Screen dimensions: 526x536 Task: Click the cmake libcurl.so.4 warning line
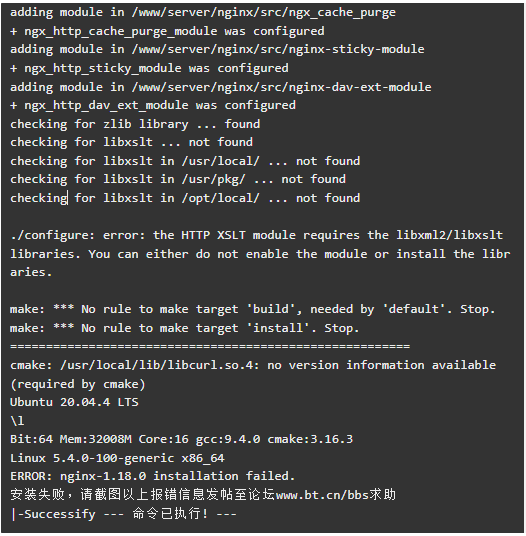coord(253,374)
